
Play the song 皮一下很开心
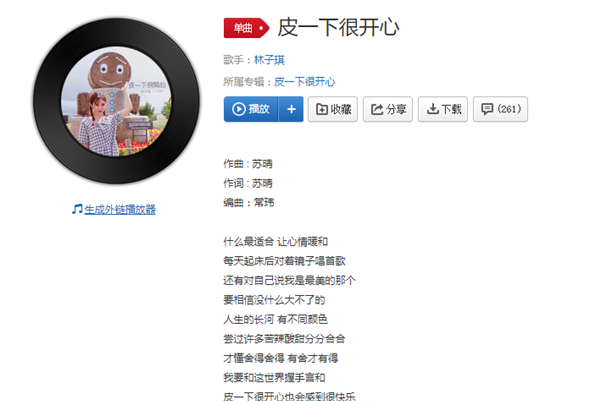tap(251, 109)
